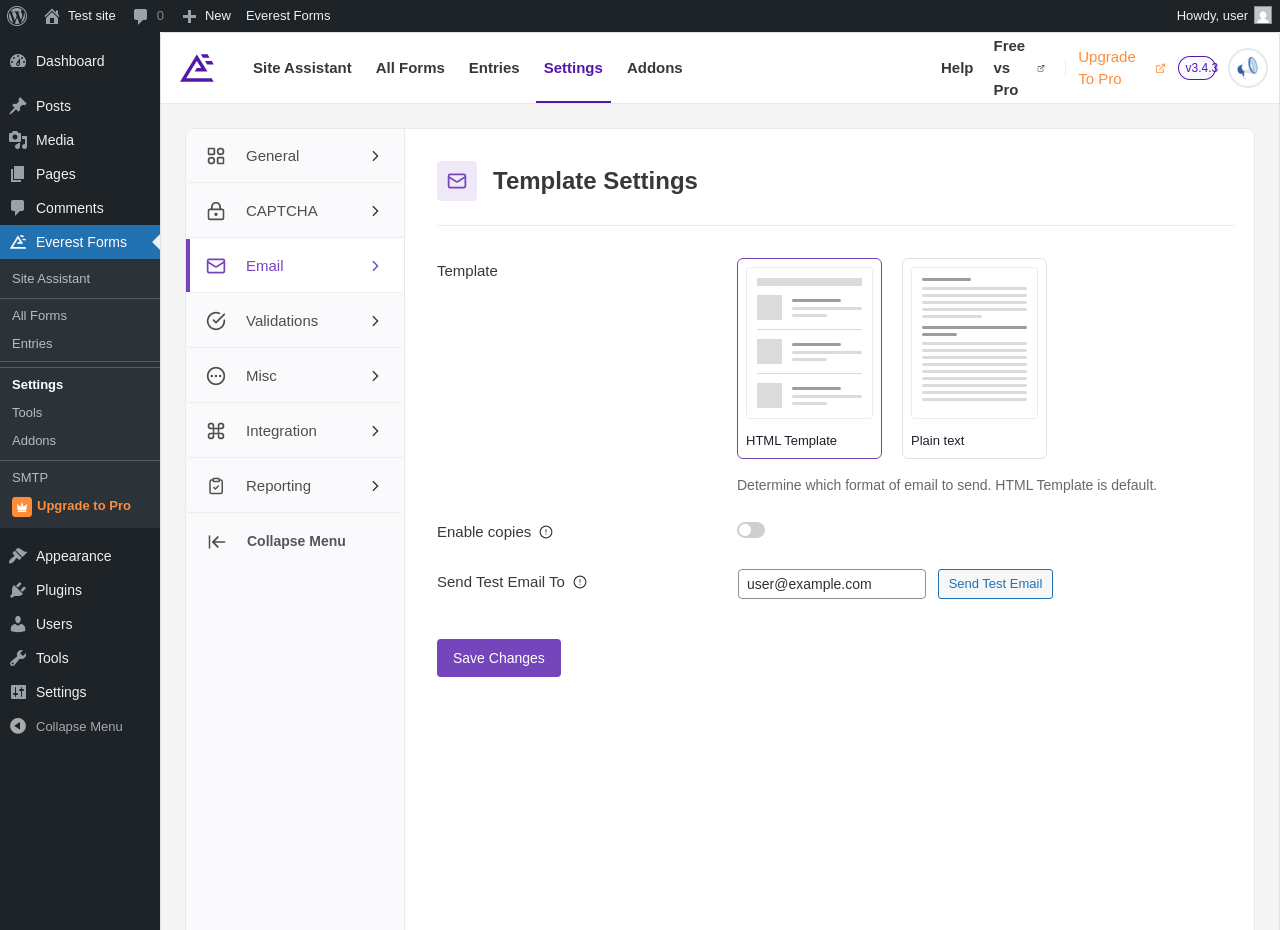Screen dimensions: 1280x930
Task: Select the Plain text template
Action: tap(974, 358)
